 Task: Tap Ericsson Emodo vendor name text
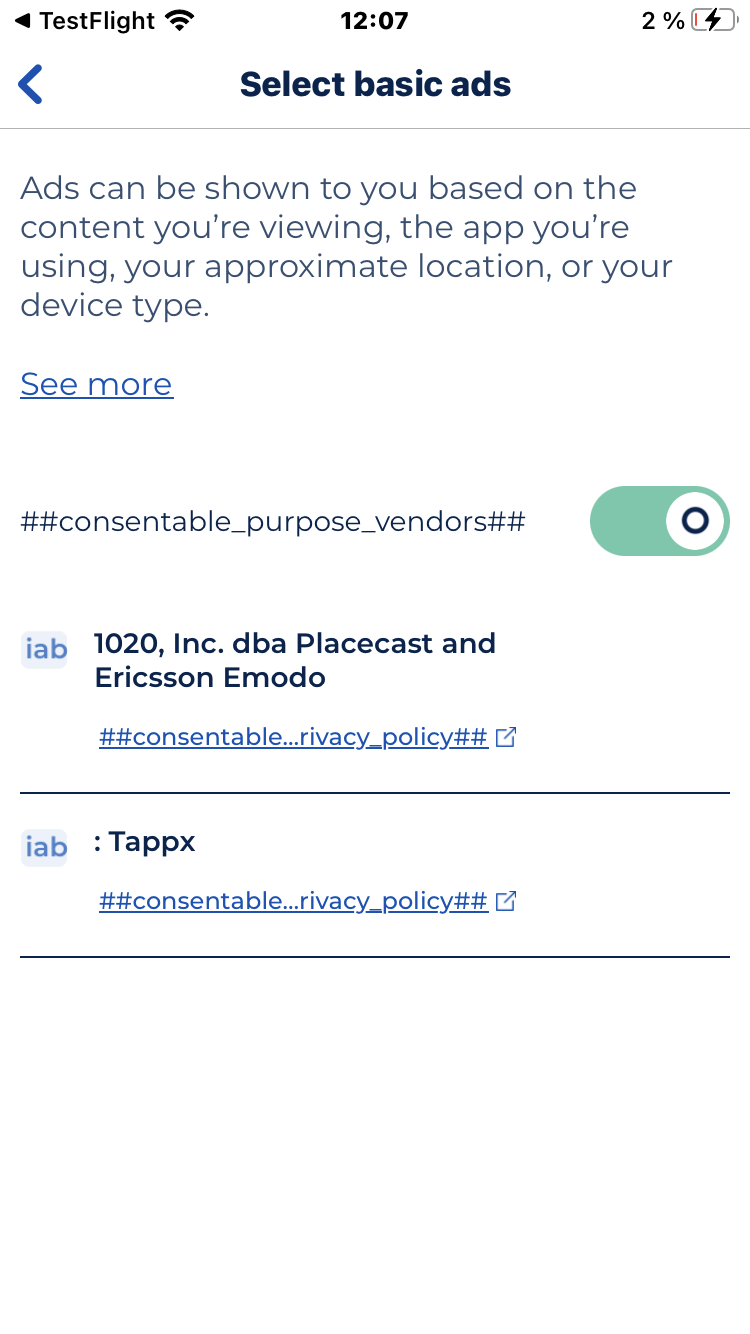tap(210, 678)
